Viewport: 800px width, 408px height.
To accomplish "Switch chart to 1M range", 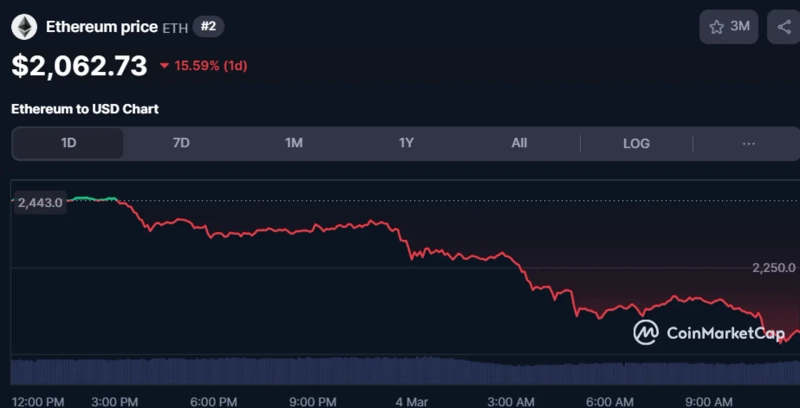I will point(293,143).
